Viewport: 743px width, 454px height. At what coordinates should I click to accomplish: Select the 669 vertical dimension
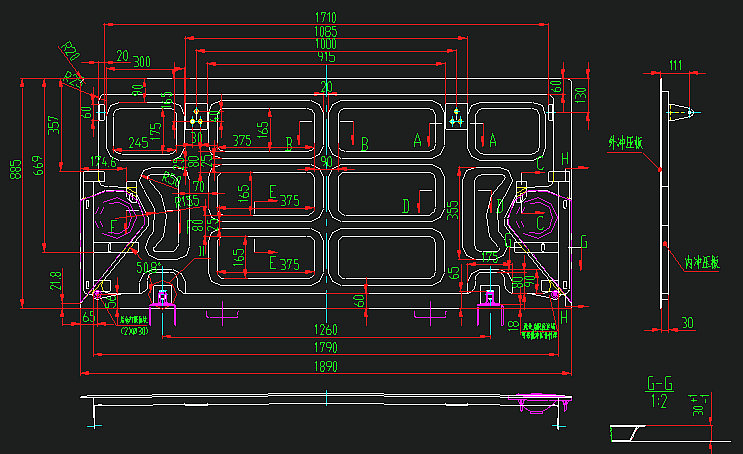[37, 165]
